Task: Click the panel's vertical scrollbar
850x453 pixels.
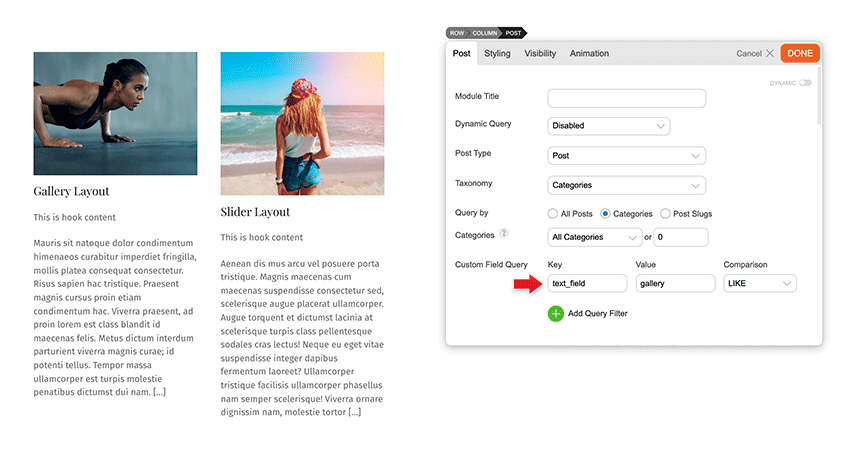Action: pyautogui.click(x=819, y=95)
